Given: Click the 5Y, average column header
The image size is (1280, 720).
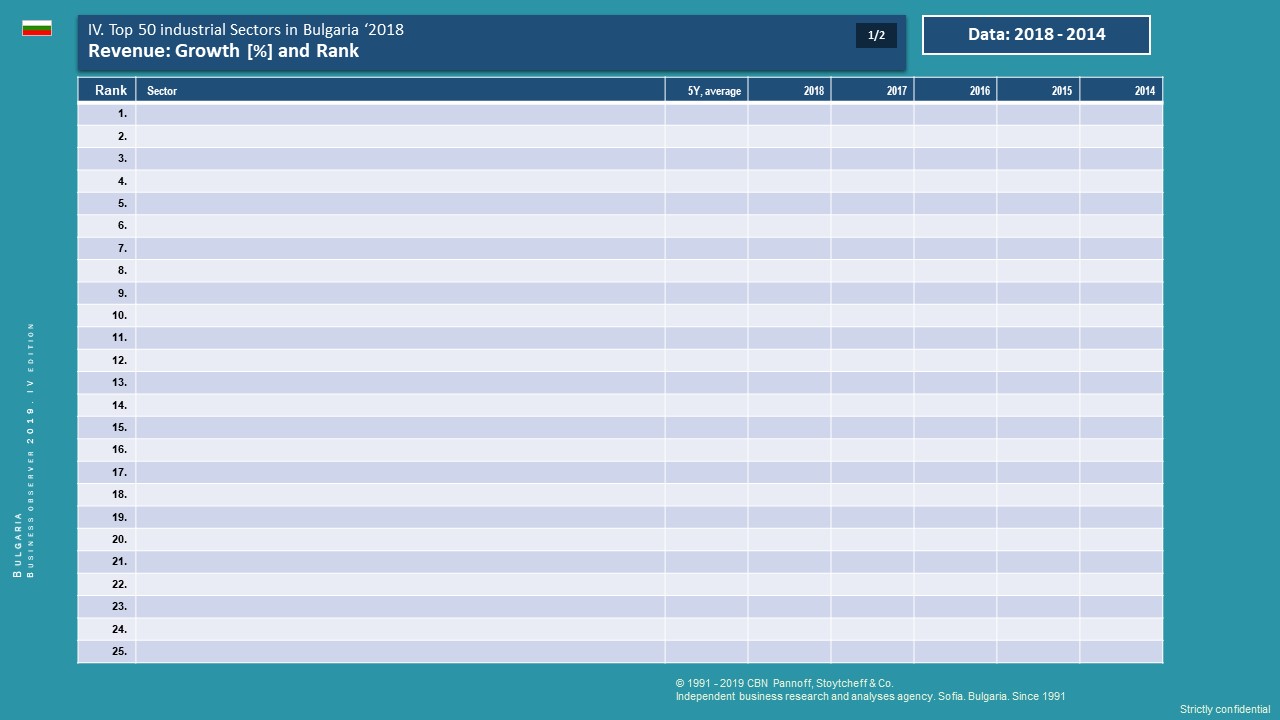Looking at the screenshot, I should tap(706, 90).
